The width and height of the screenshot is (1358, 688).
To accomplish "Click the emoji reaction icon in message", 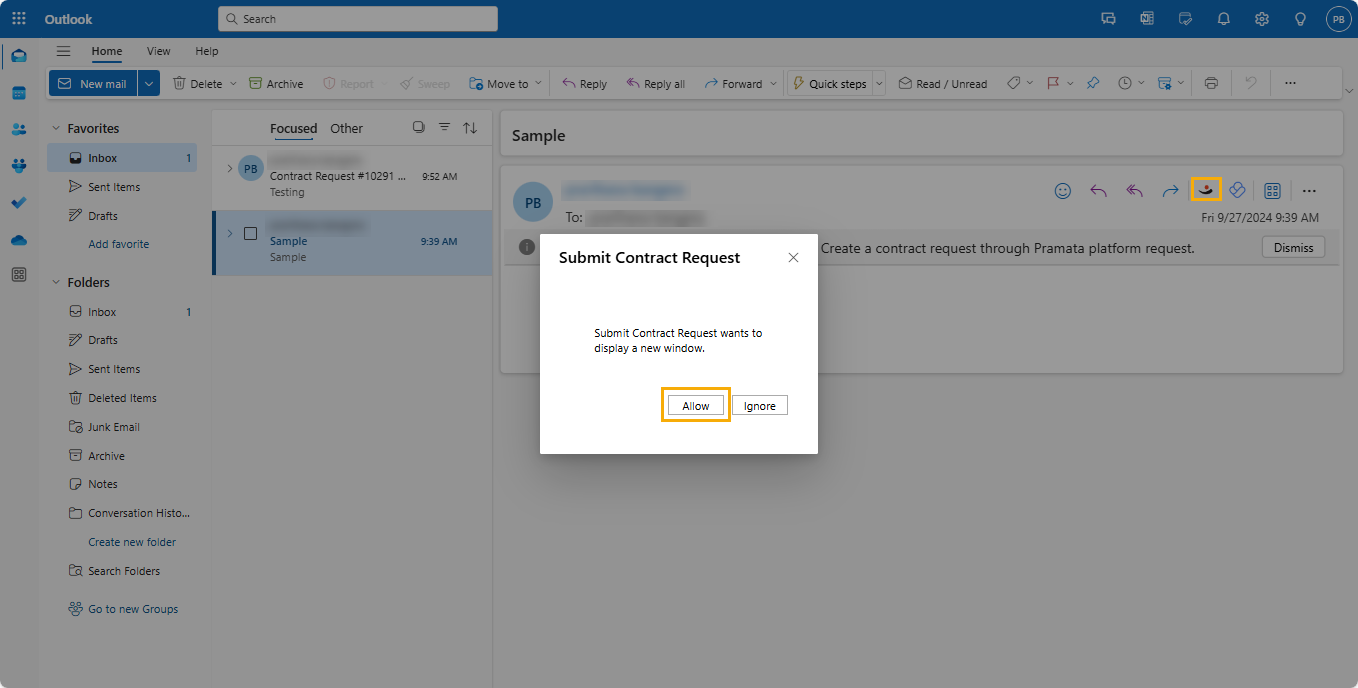I will click(x=1063, y=191).
